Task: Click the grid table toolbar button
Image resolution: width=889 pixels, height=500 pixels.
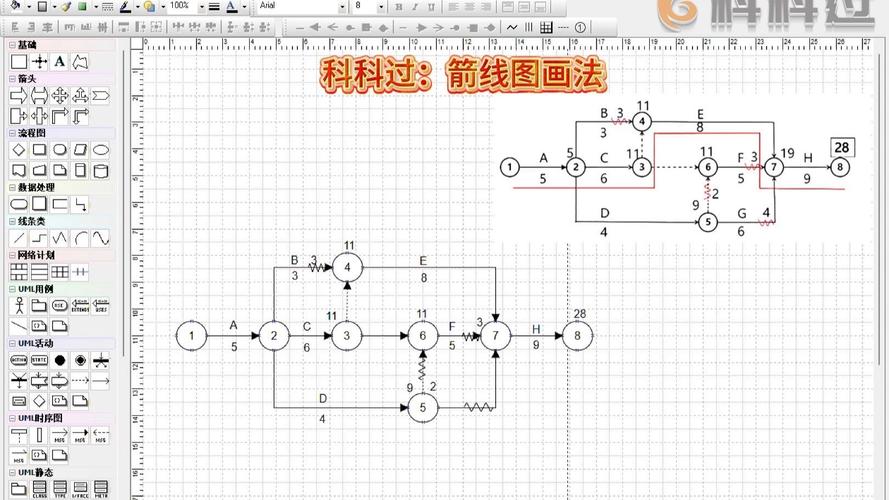Action: click(546, 27)
